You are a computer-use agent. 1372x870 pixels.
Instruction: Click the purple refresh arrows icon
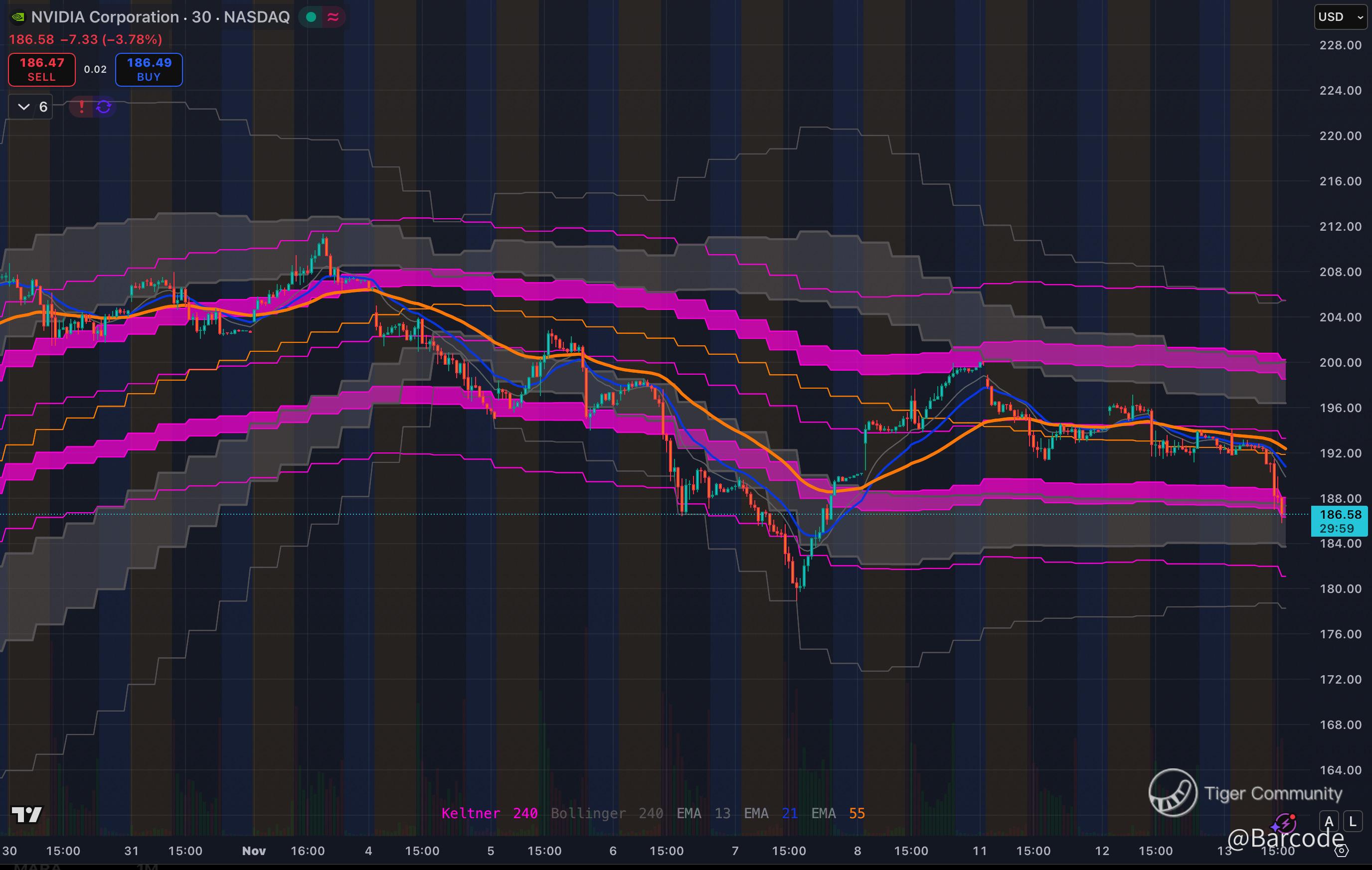click(x=104, y=107)
